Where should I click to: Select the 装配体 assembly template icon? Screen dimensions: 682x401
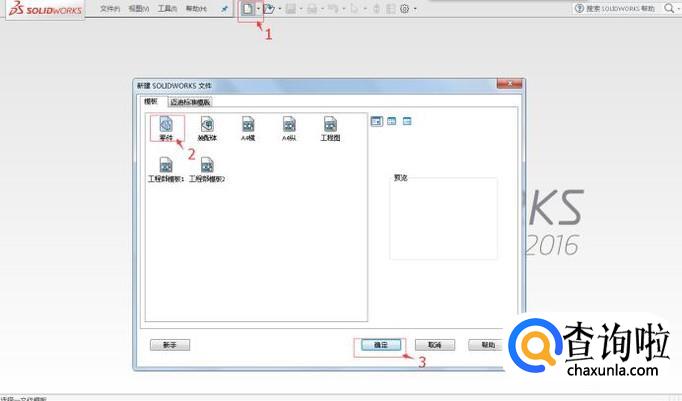[207, 129]
